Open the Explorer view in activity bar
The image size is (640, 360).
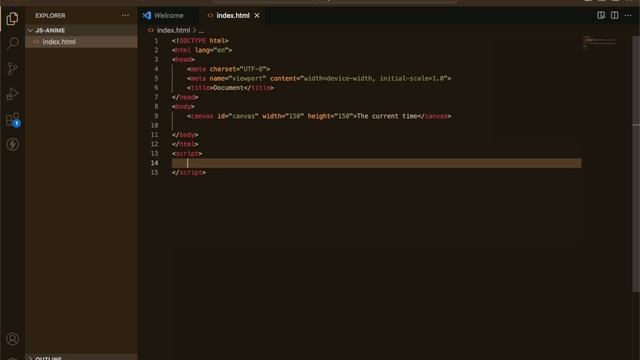pos(12,18)
